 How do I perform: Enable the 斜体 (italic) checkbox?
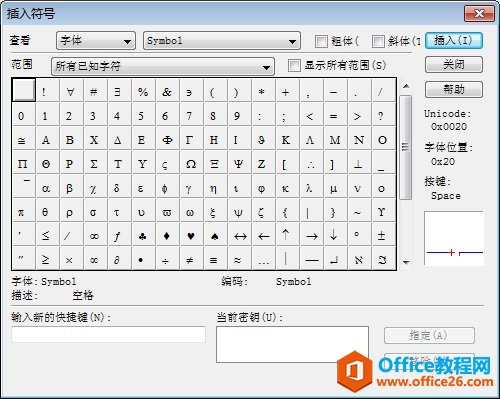click(x=378, y=41)
